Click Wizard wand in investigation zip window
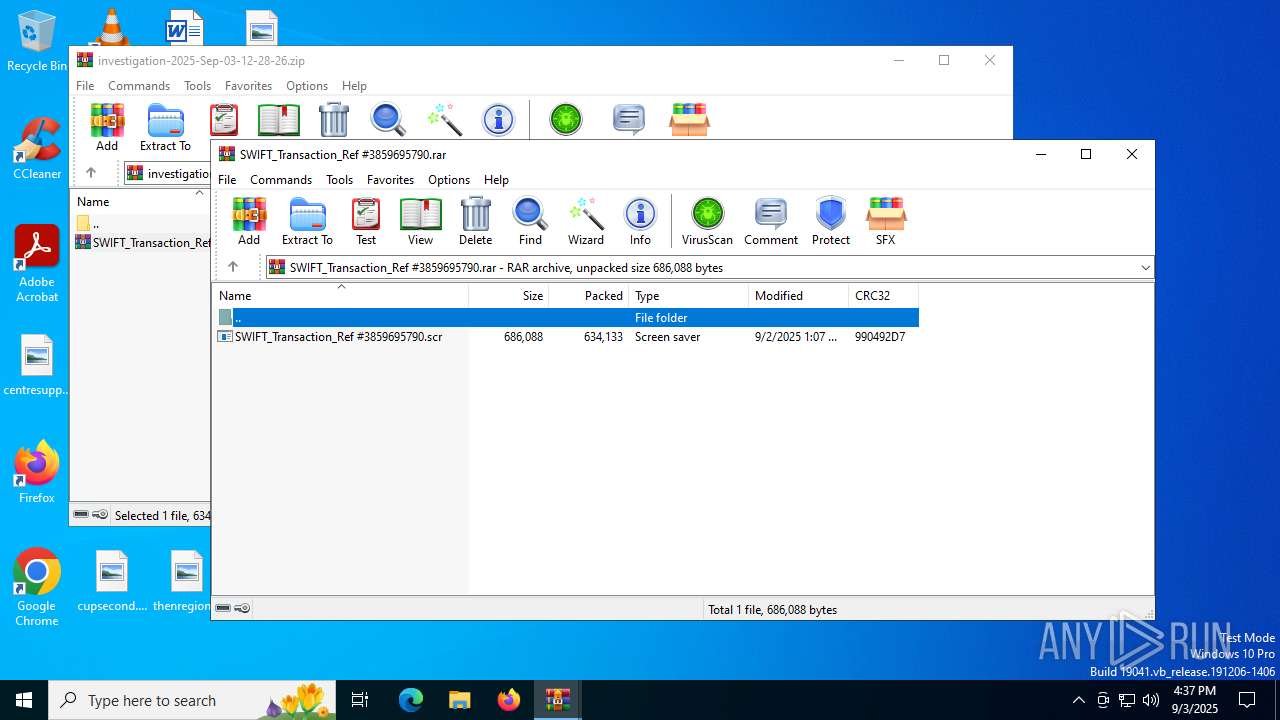This screenshot has height=720, width=1280. [444, 120]
